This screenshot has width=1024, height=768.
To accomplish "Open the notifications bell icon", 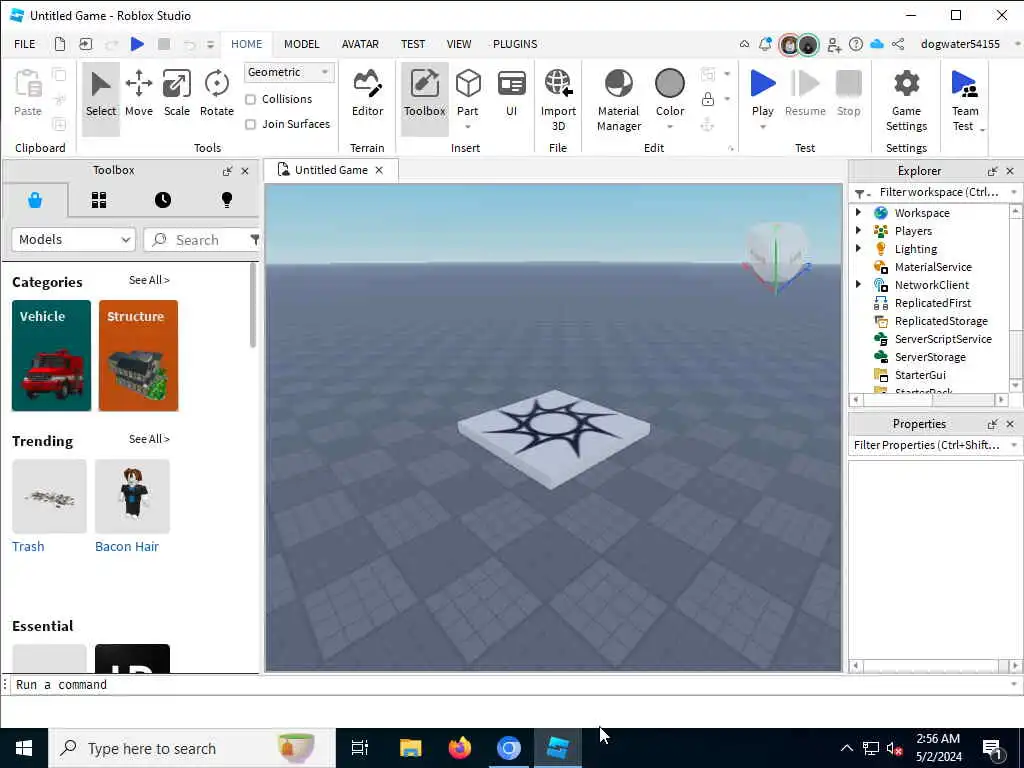I will pos(765,44).
